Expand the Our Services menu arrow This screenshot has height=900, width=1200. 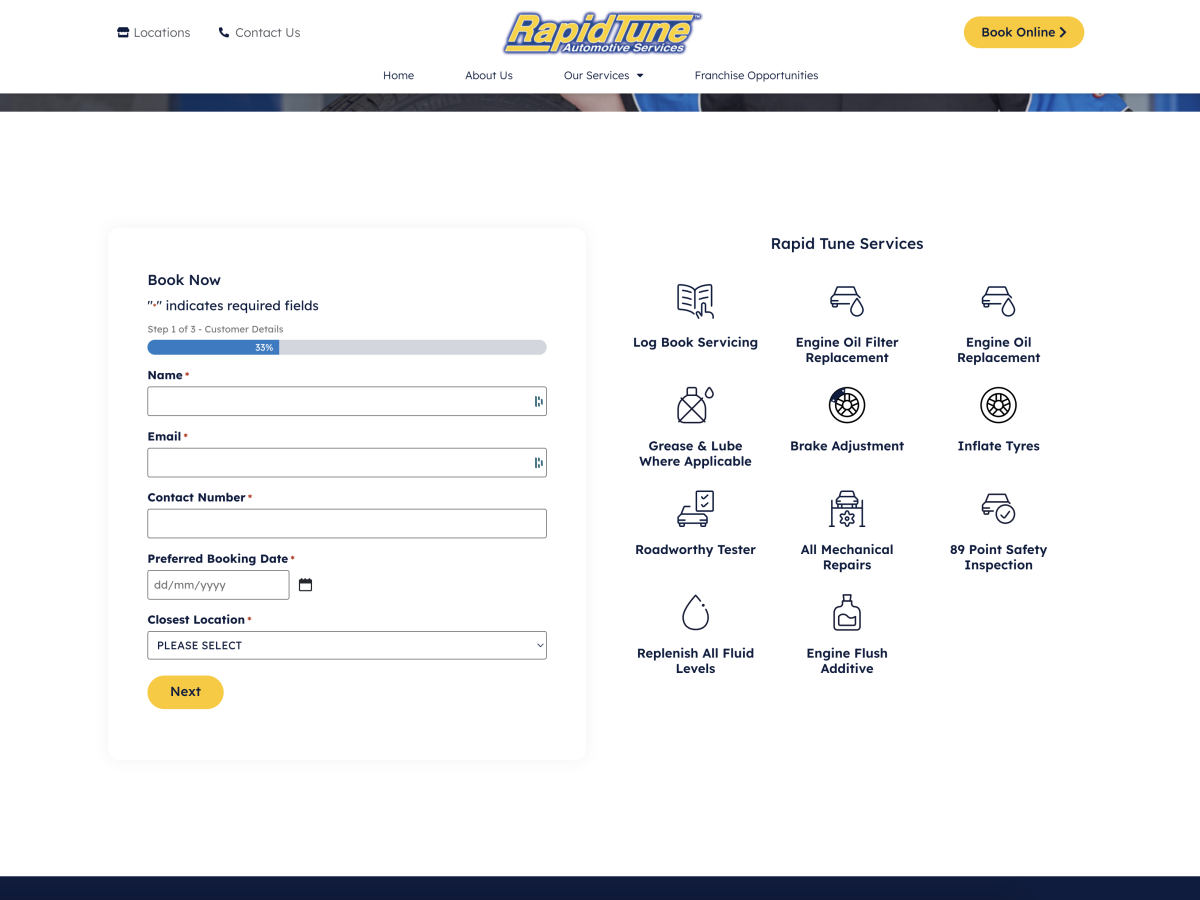pyautogui.click(x=640, y=76)
